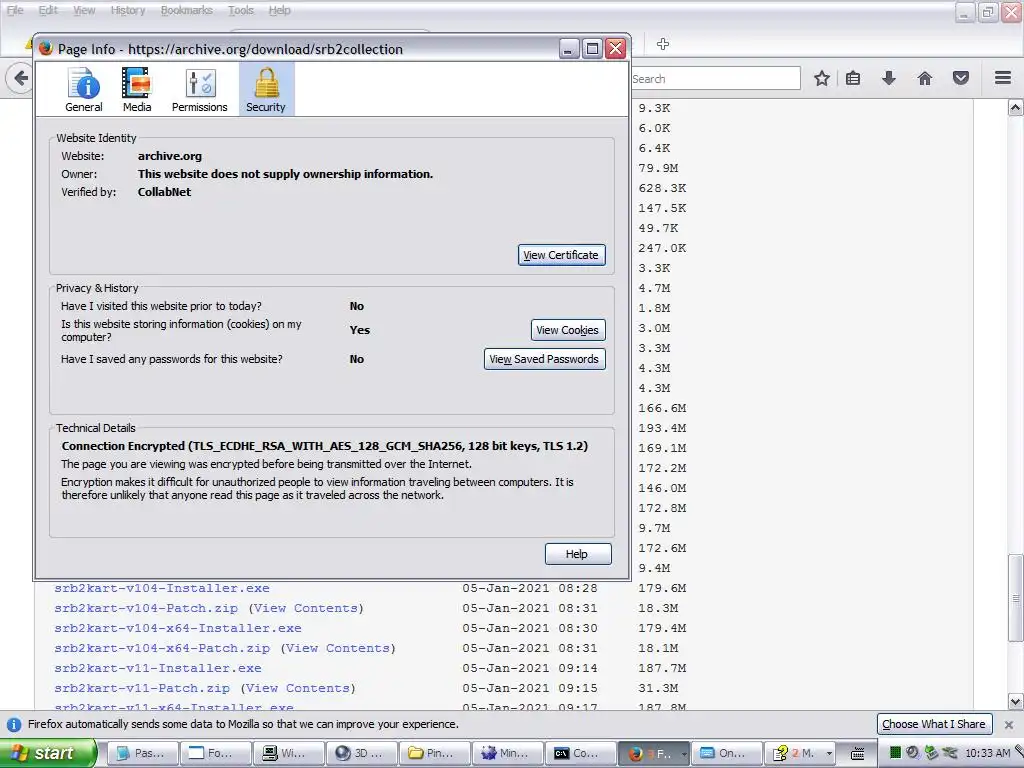Switch to the Wi... taskbar window
The image size is (1024, 768).
coord(289,753)
